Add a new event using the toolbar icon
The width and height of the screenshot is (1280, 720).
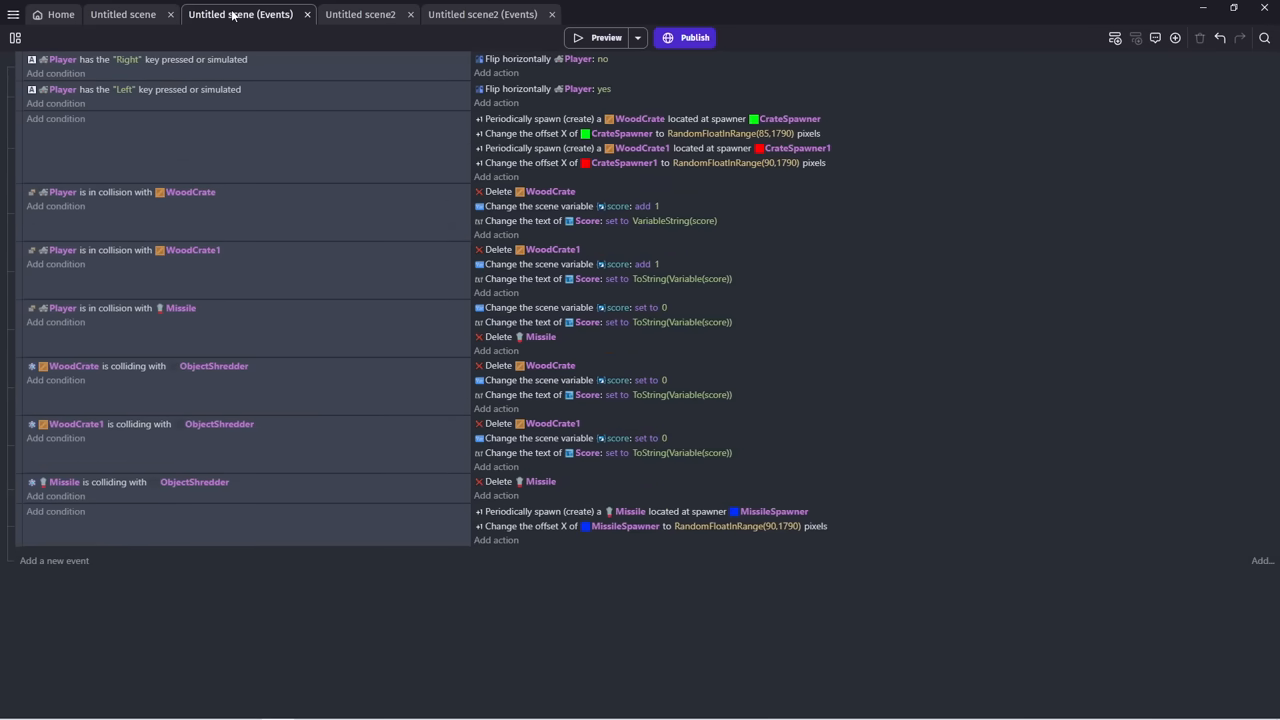click(x=1115, y=38)
